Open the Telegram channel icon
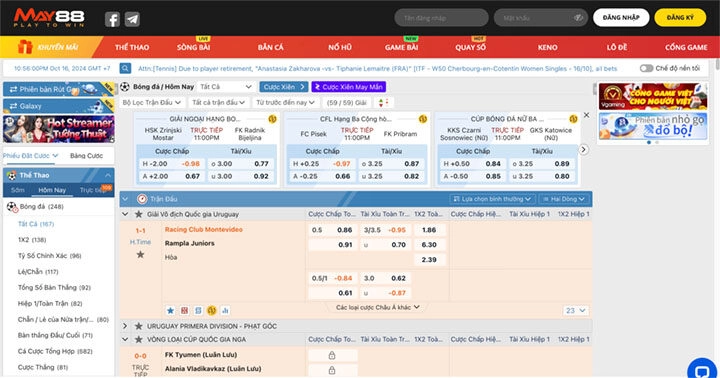This screenshot has height=378, width=720. (x=132, y=19)
